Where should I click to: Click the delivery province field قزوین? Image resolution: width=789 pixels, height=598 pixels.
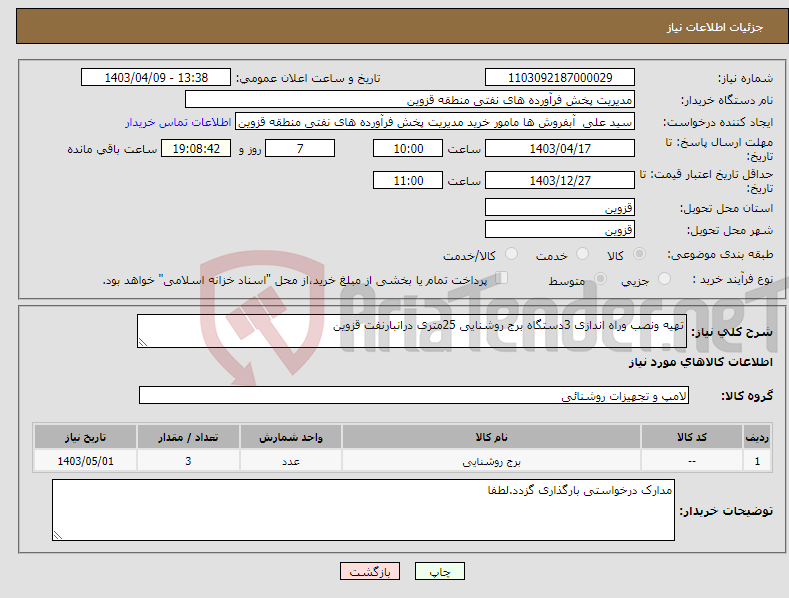click(x=560, y=207)
